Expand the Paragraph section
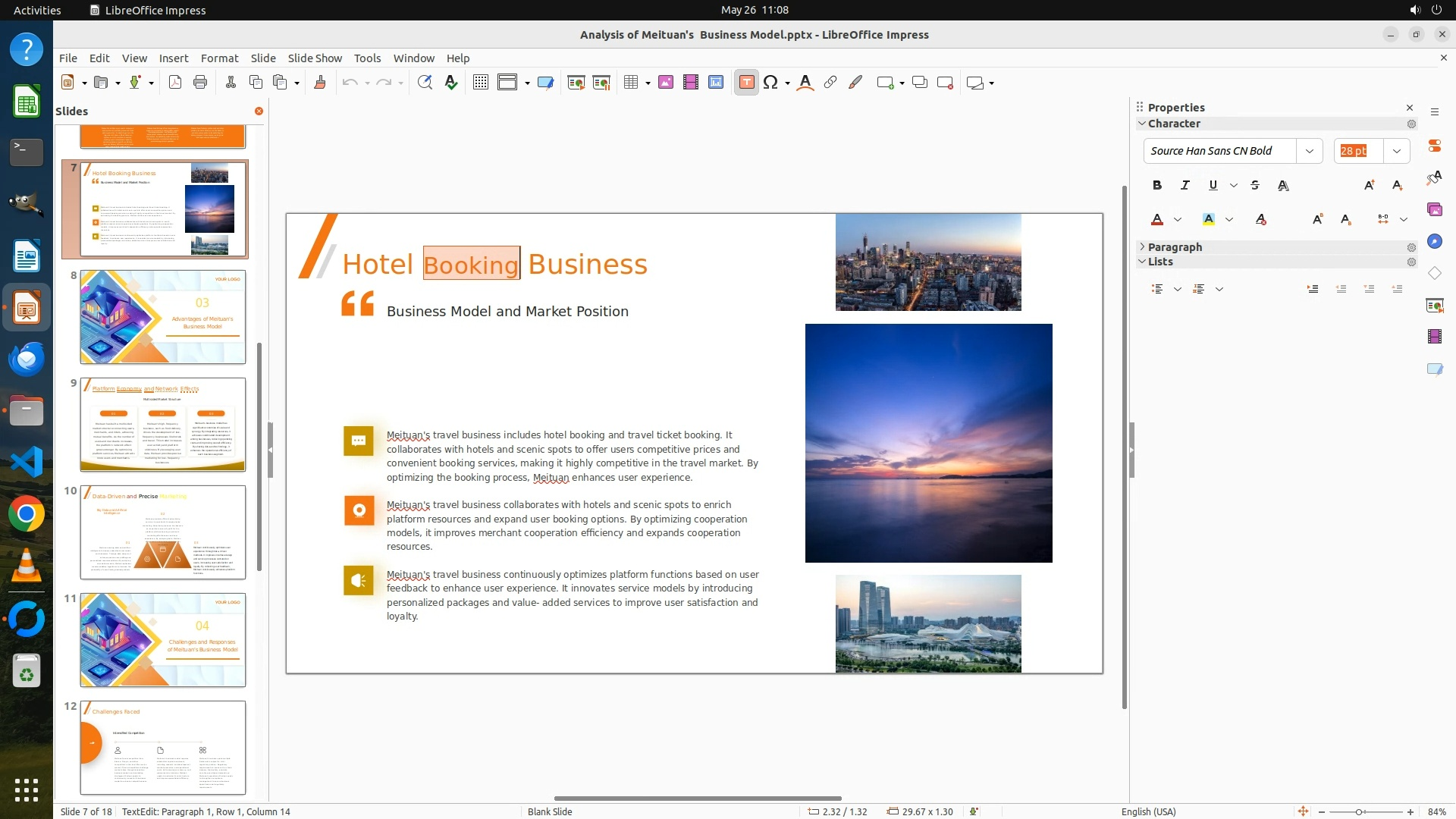This screenshot has width=1456, height=819. coord(1175,247)
